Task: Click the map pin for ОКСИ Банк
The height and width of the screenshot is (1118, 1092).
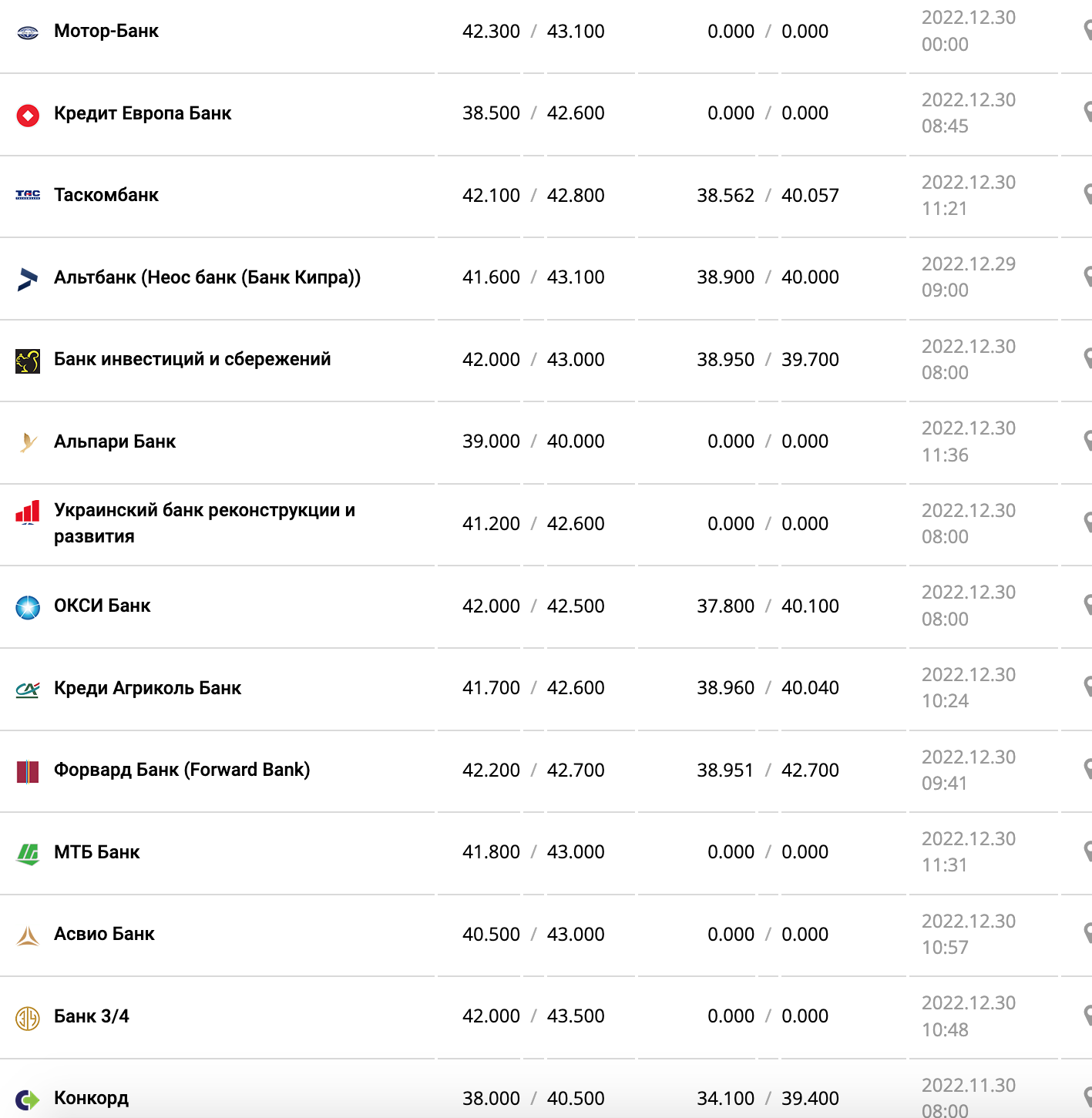Action: [1087, 605]
